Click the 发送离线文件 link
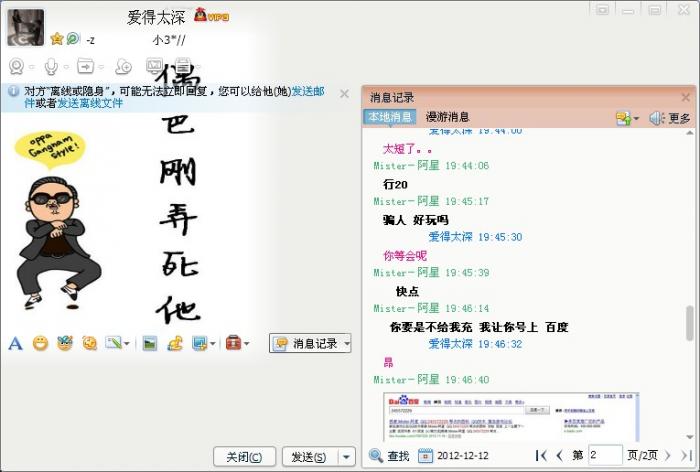The image size is (700, 472). [90, 103]
